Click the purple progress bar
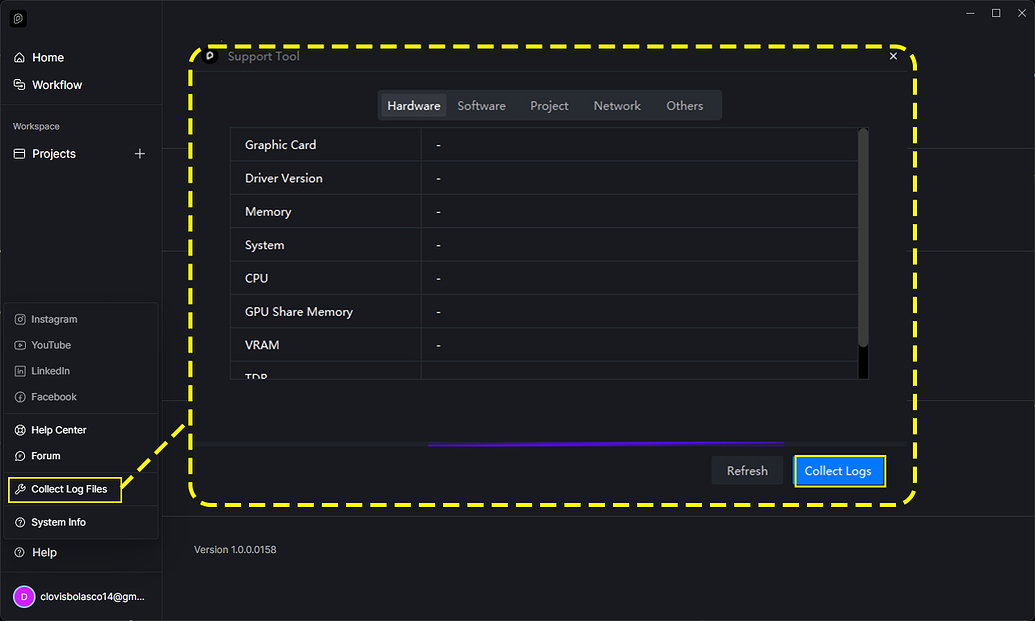1035x621 pixels. (606, 442)
